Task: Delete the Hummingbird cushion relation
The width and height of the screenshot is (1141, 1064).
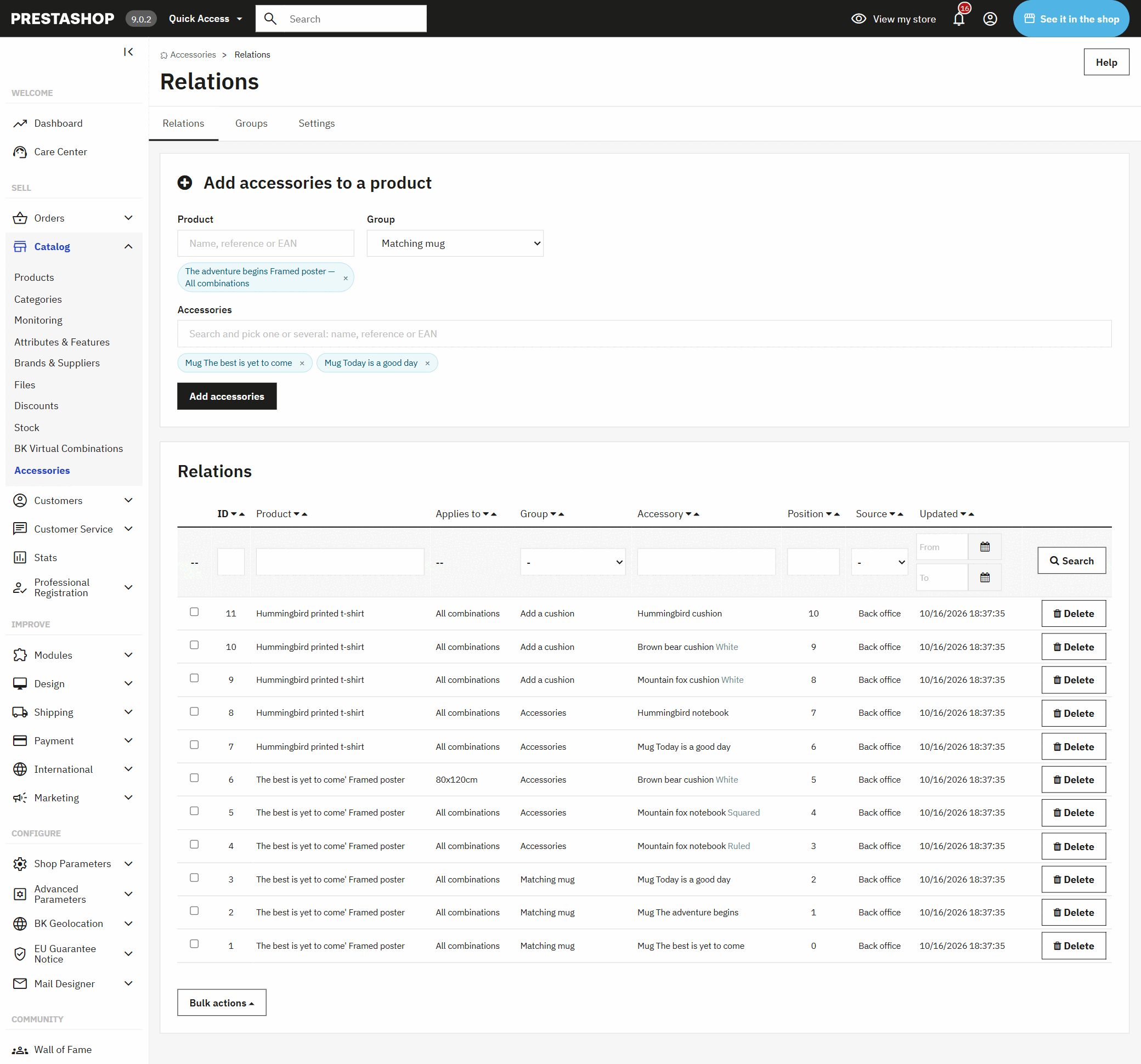Action: tap(1074, 614)
